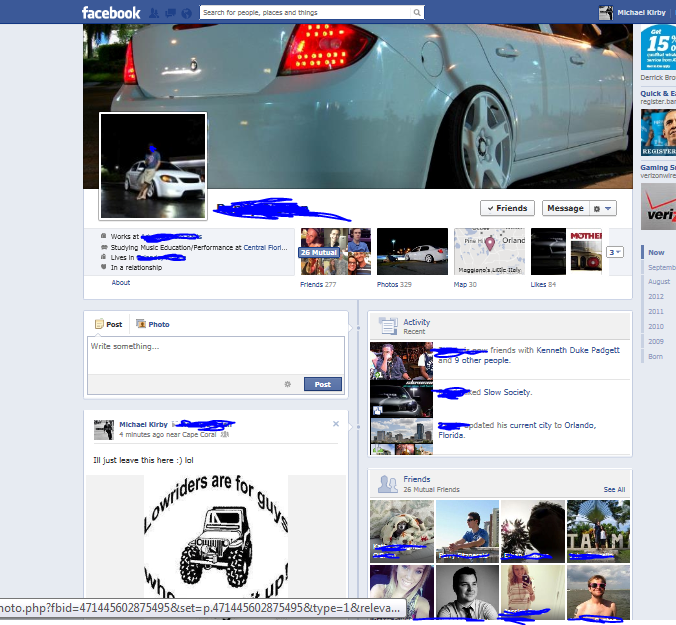Click mutual friend photo of man in suit
Screen dimensions: 676x625
click(x=467, y=592)
